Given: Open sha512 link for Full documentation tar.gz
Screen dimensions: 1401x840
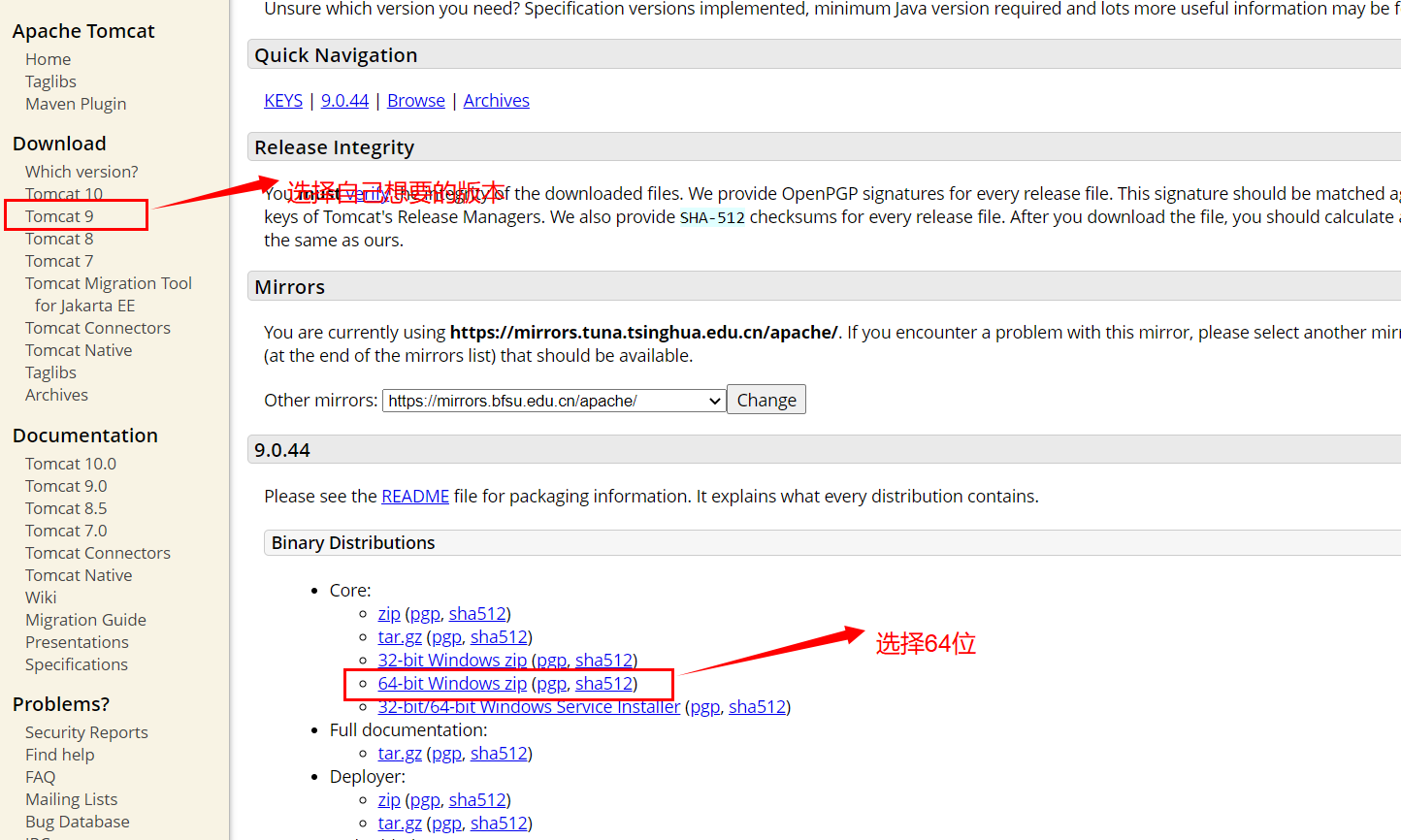Looking at the screenshot, I should pyautogui.click(x=499, y=754).
